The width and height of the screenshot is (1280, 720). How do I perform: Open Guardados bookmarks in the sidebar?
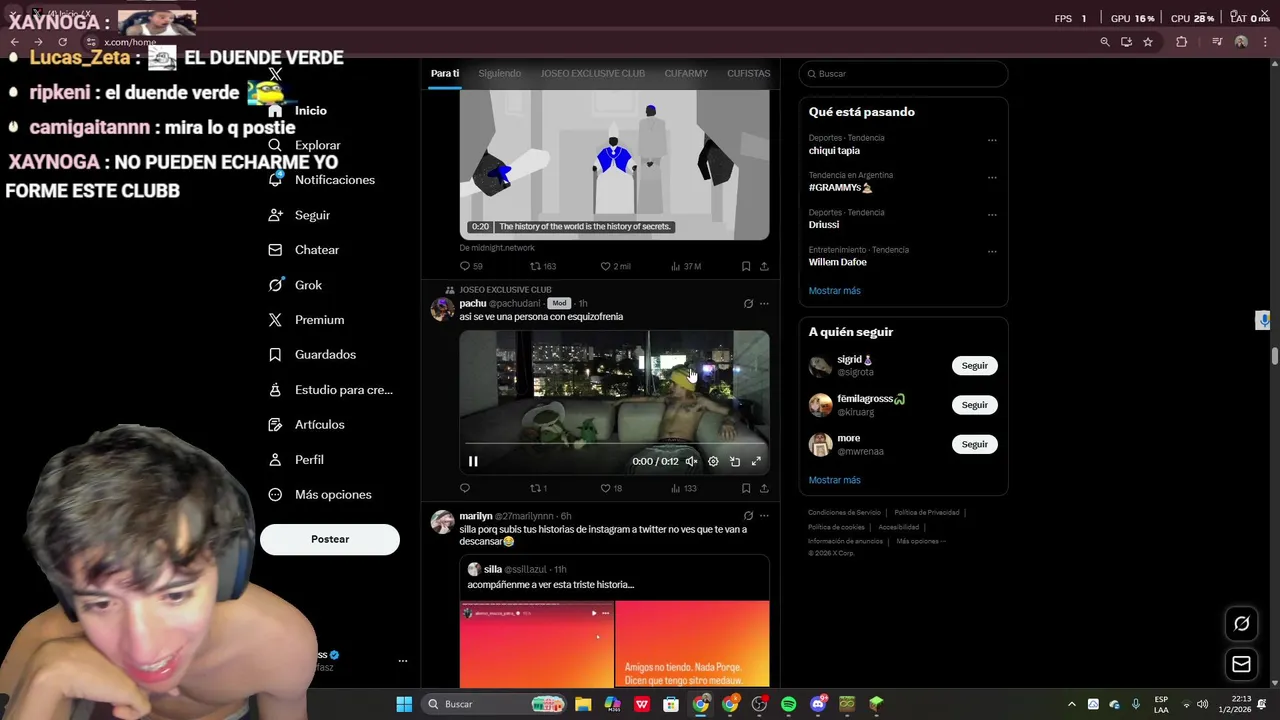312,355
